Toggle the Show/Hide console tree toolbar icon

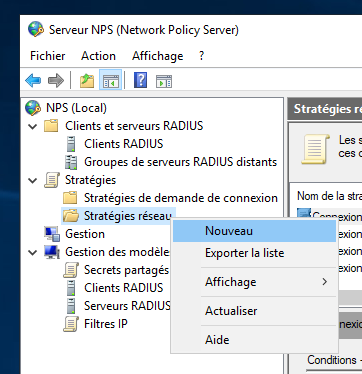[x=111, y=81]
